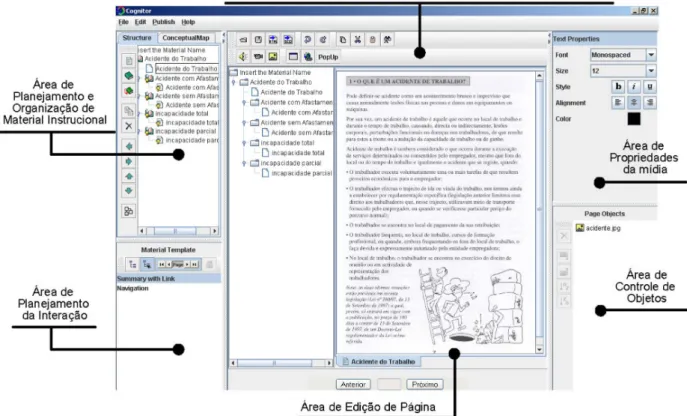Select the Structure tab
Image resolution: width=687 pixels, height=416 pixels.
(x=137, y=38)
